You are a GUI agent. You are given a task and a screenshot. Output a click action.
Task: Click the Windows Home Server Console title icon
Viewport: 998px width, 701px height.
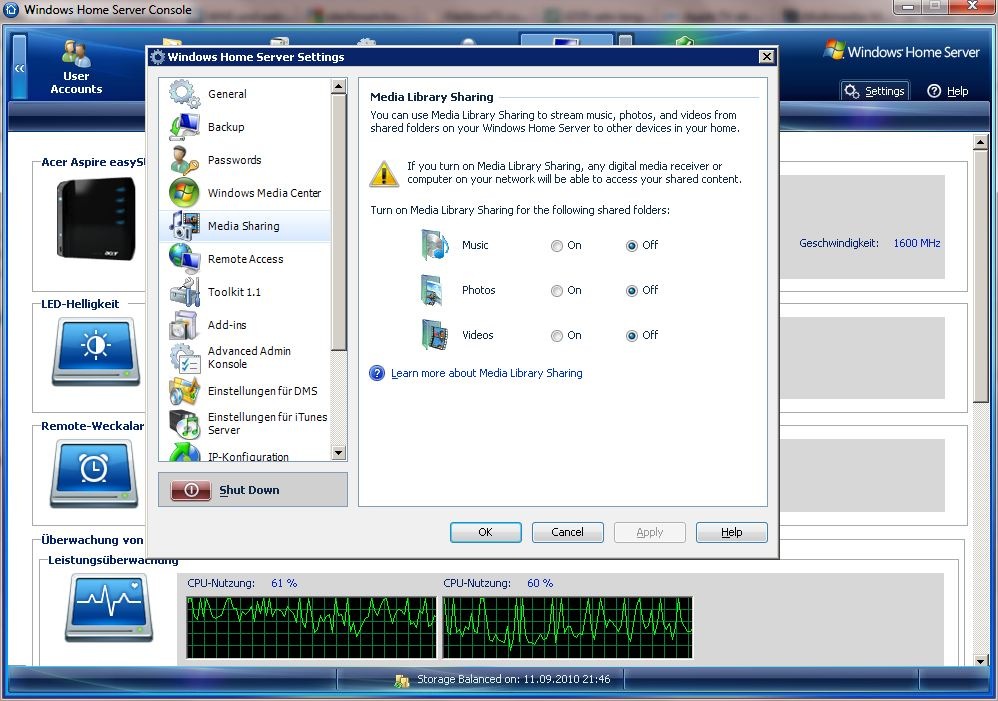point(11,10)
